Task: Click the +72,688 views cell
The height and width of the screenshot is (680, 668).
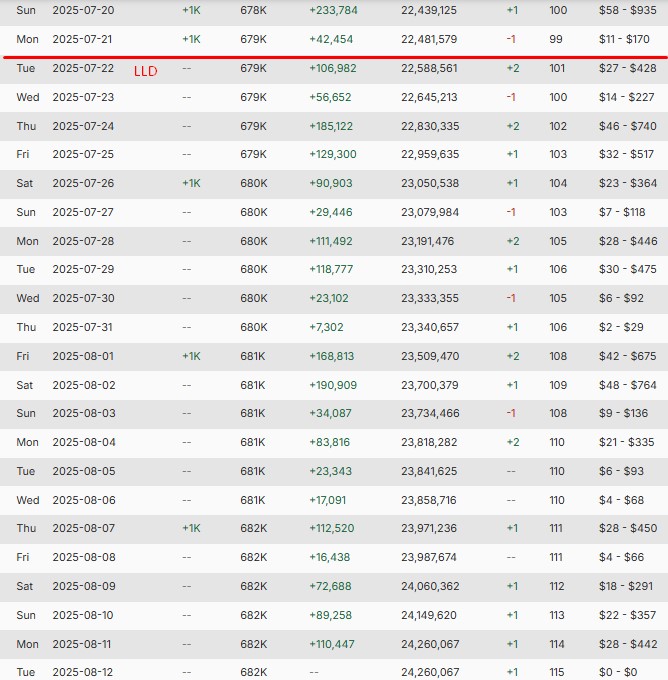Action: 330,586
